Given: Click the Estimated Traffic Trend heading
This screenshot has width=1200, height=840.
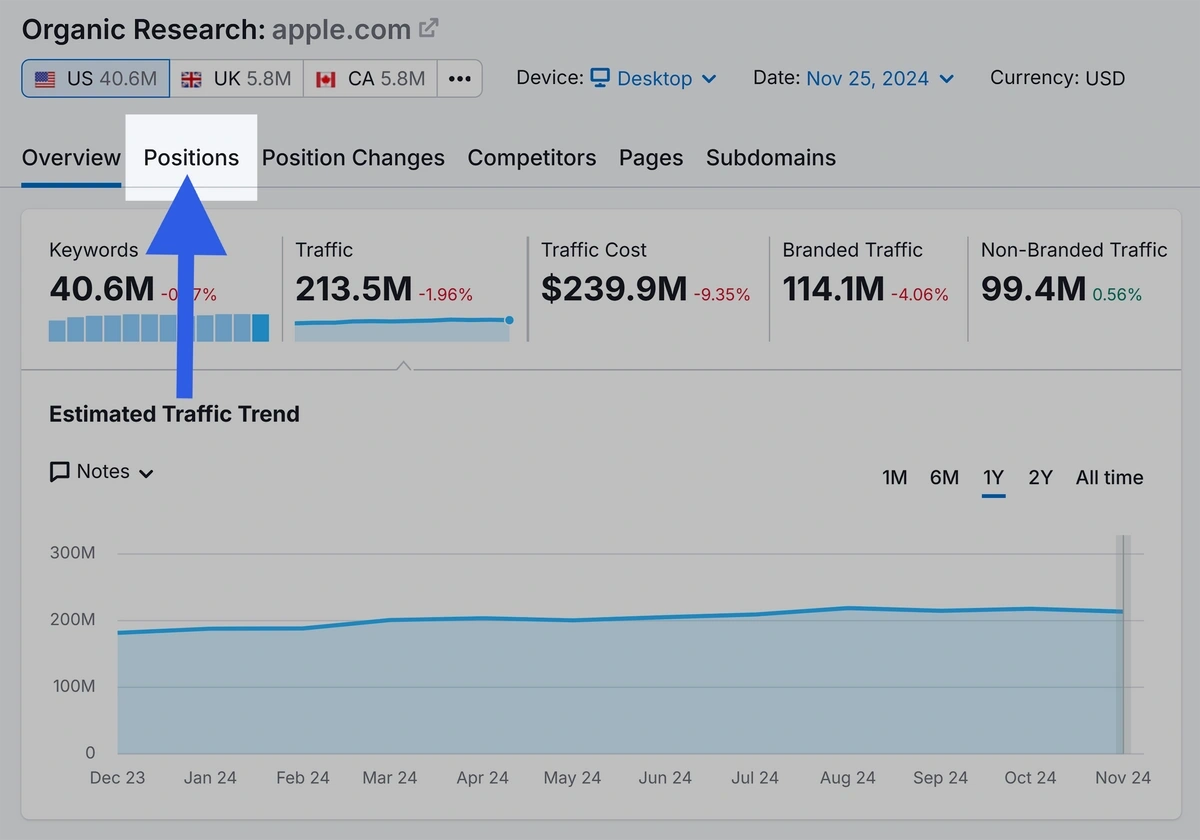Looking at the screenshot, I should click(x=174, y=414).
